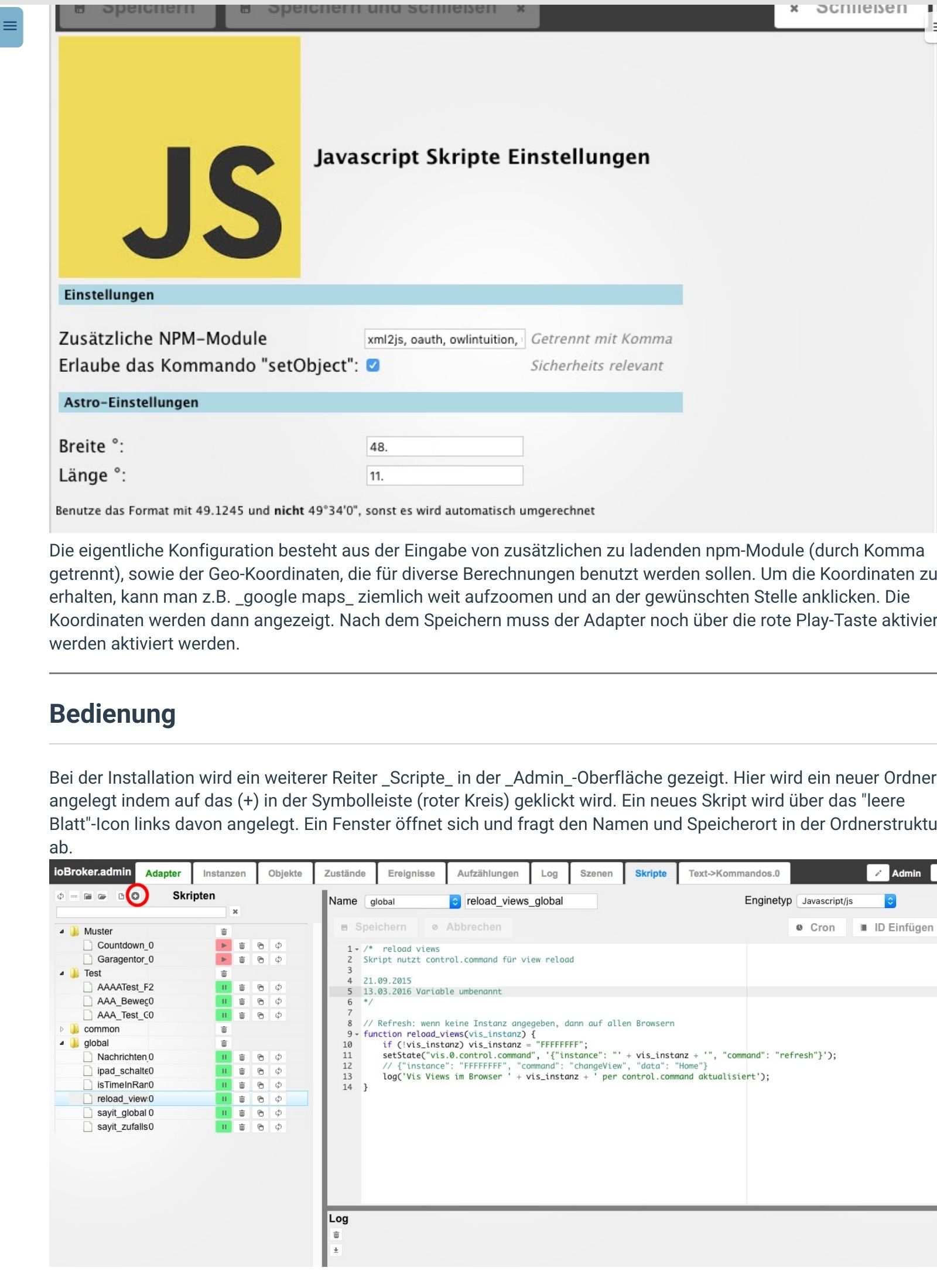Open the Text->Kommandos.0 tab
The height and width of the screenshot is (1288, 937).
pyautogui.click(x=734, y=874)
